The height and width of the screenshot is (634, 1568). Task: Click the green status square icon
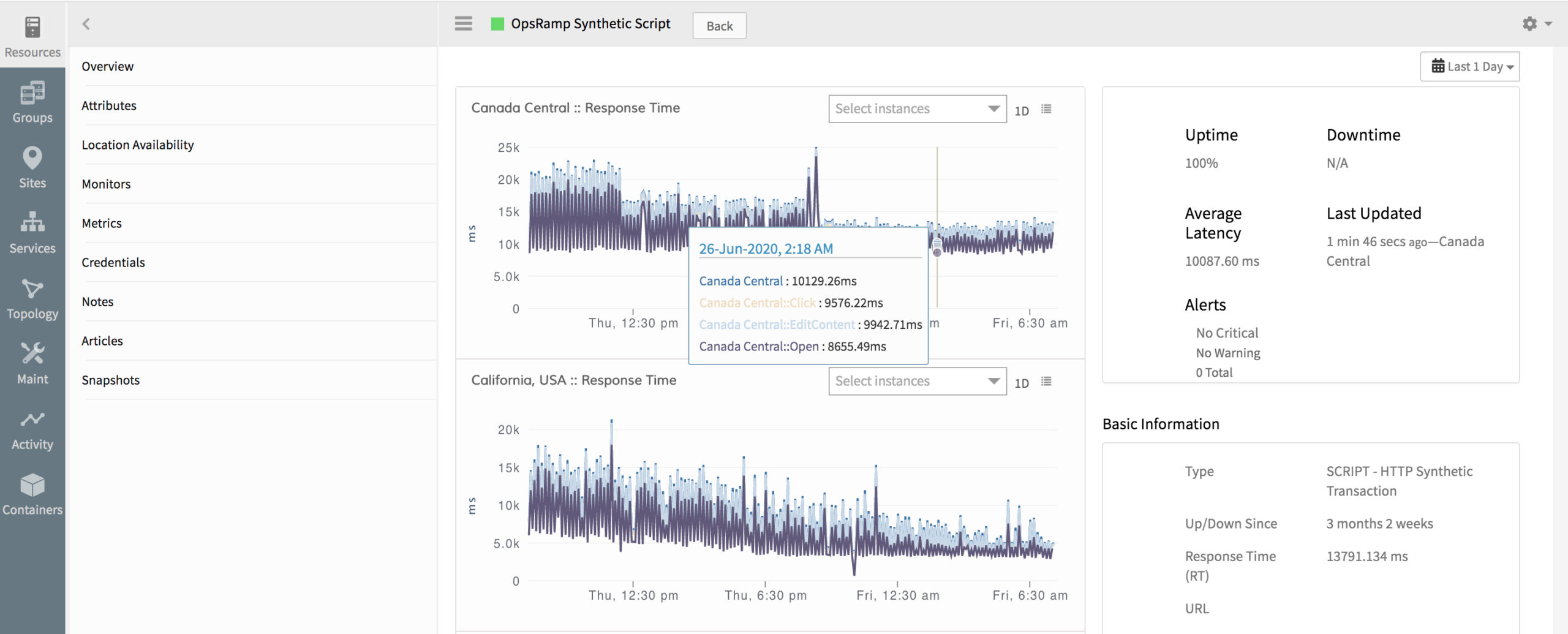497,24
